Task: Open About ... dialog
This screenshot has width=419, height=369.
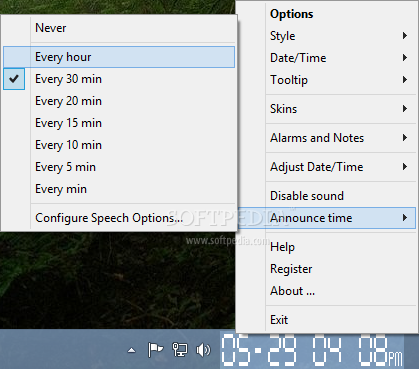Action: pyautogui.click(x=327, y=291)
